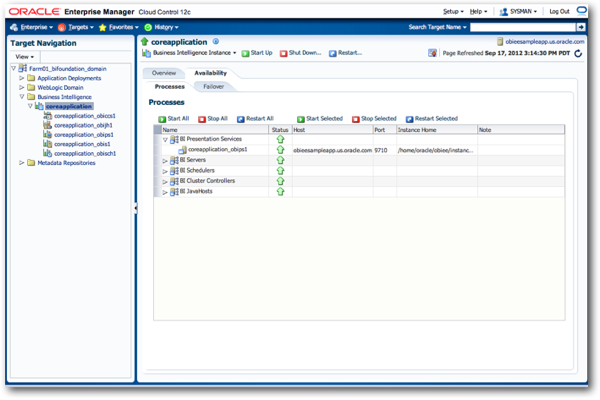Select coreapplication_obis1 tree item

pyautogui.click(x=82, y=144)
